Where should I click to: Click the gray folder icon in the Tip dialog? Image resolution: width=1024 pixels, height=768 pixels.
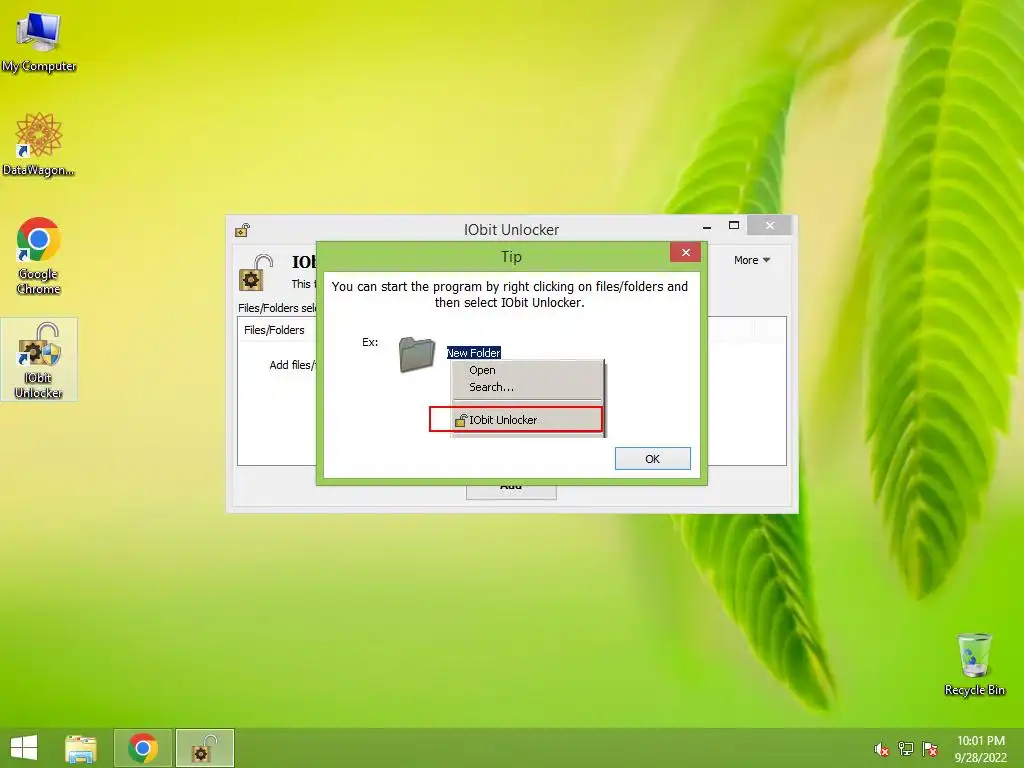[x=417, y=355]
